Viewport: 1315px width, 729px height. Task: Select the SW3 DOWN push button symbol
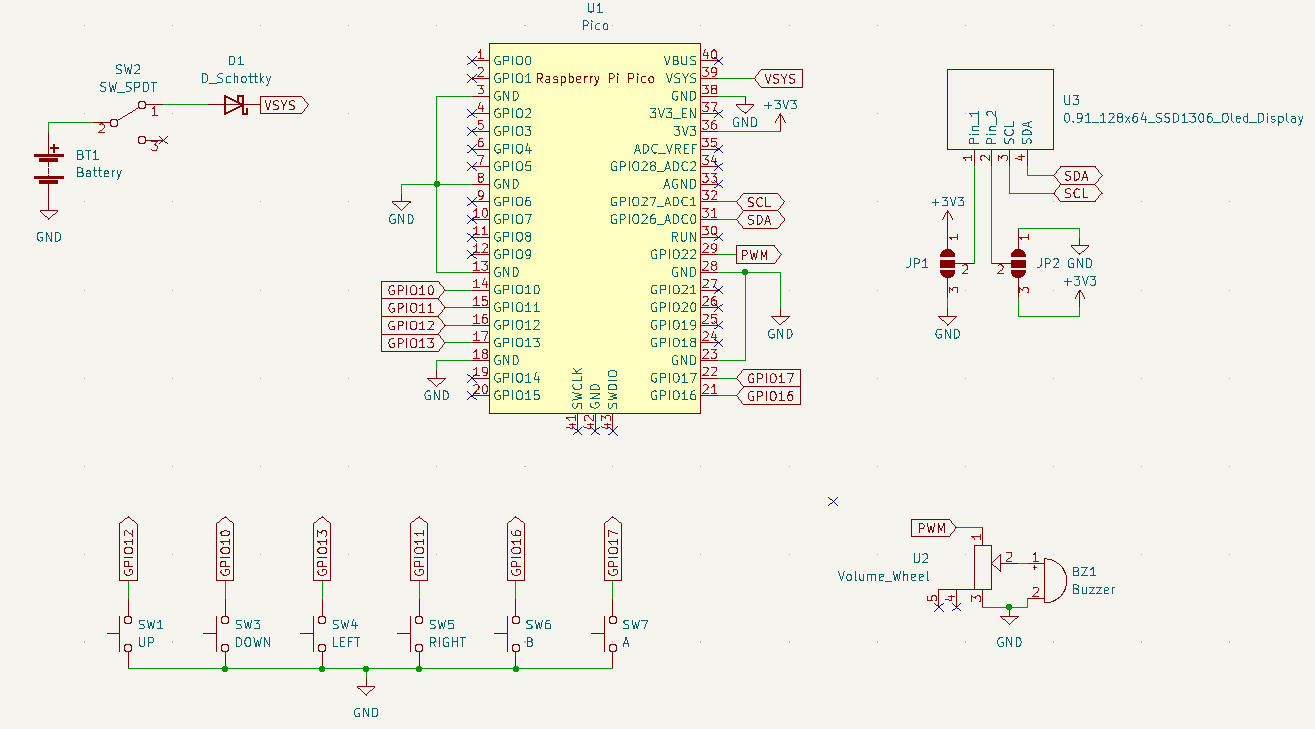(x=221, y=632)
